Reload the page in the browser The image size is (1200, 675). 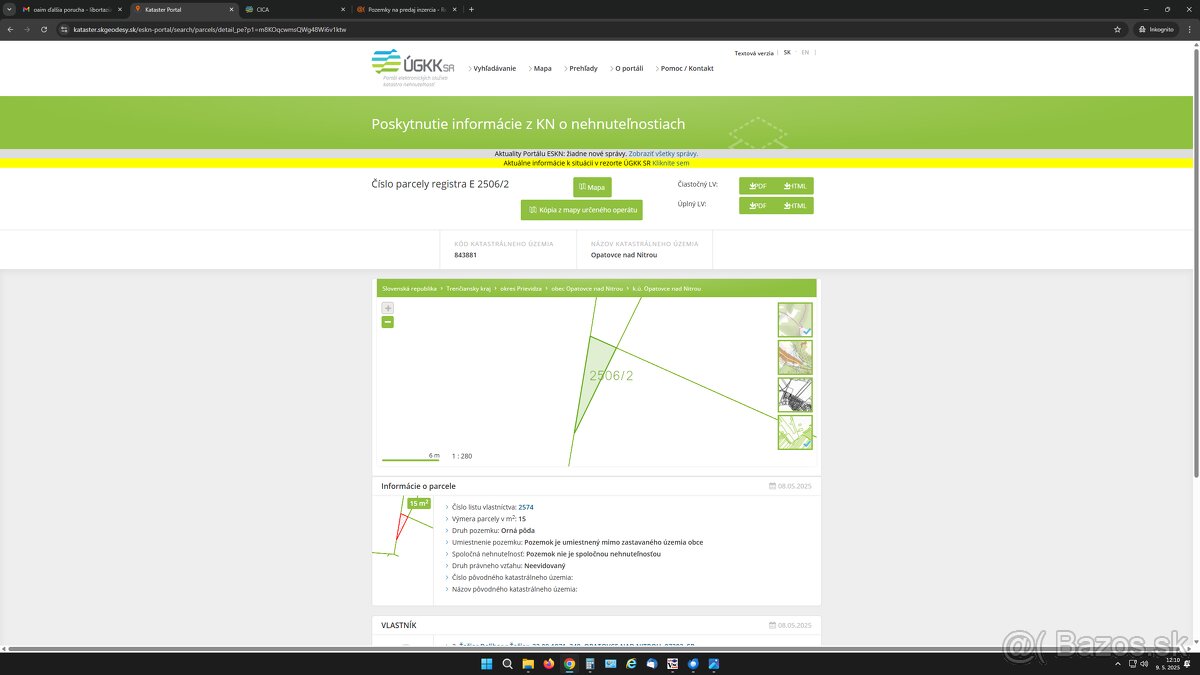[x=44, y=29]
